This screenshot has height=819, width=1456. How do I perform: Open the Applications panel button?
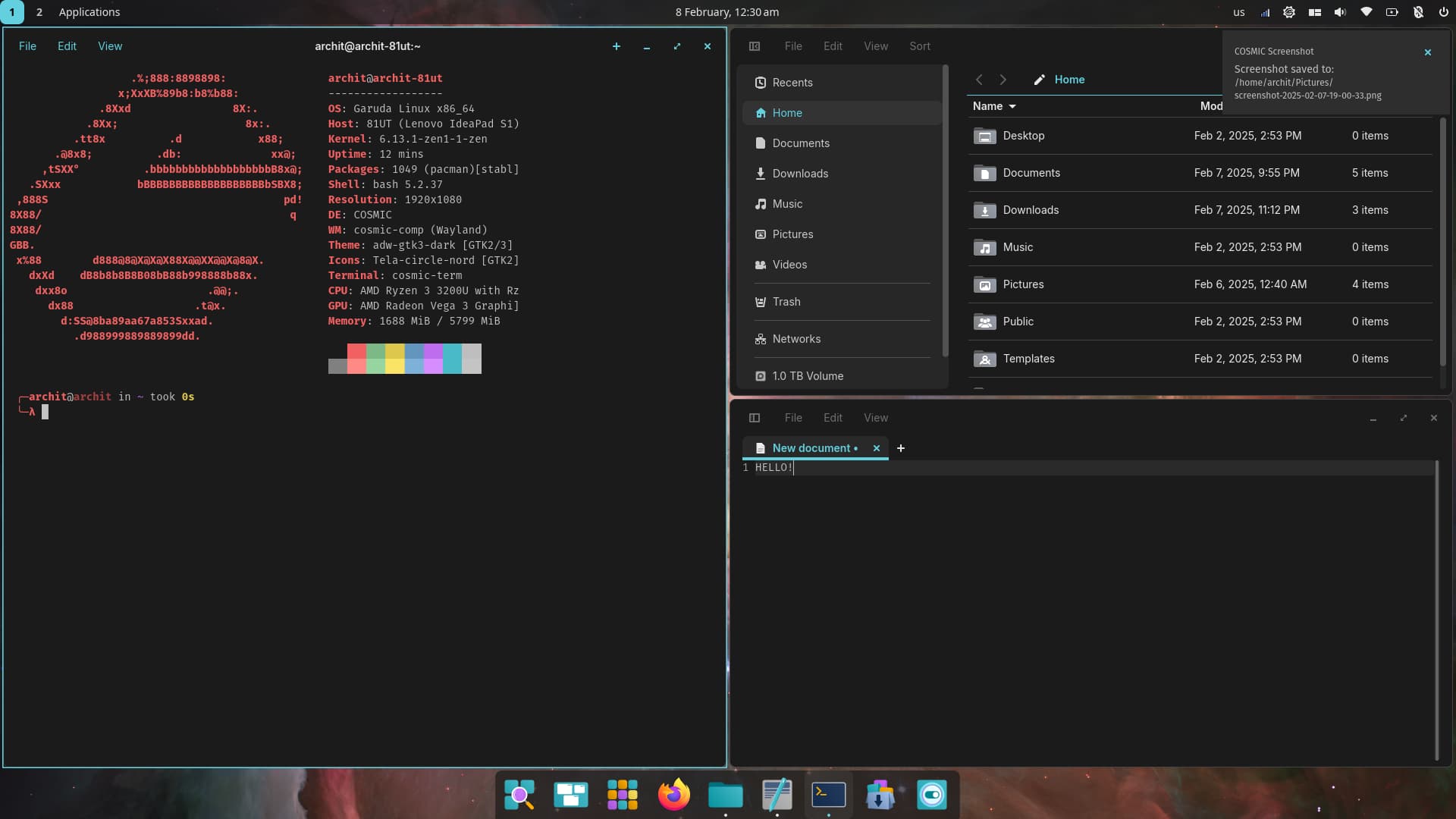pos(89,12)
